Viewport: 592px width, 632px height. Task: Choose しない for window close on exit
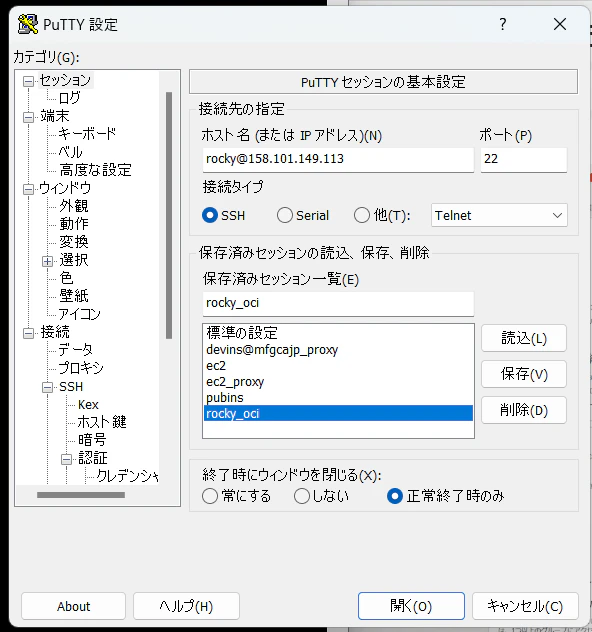[x=302, y=496]
